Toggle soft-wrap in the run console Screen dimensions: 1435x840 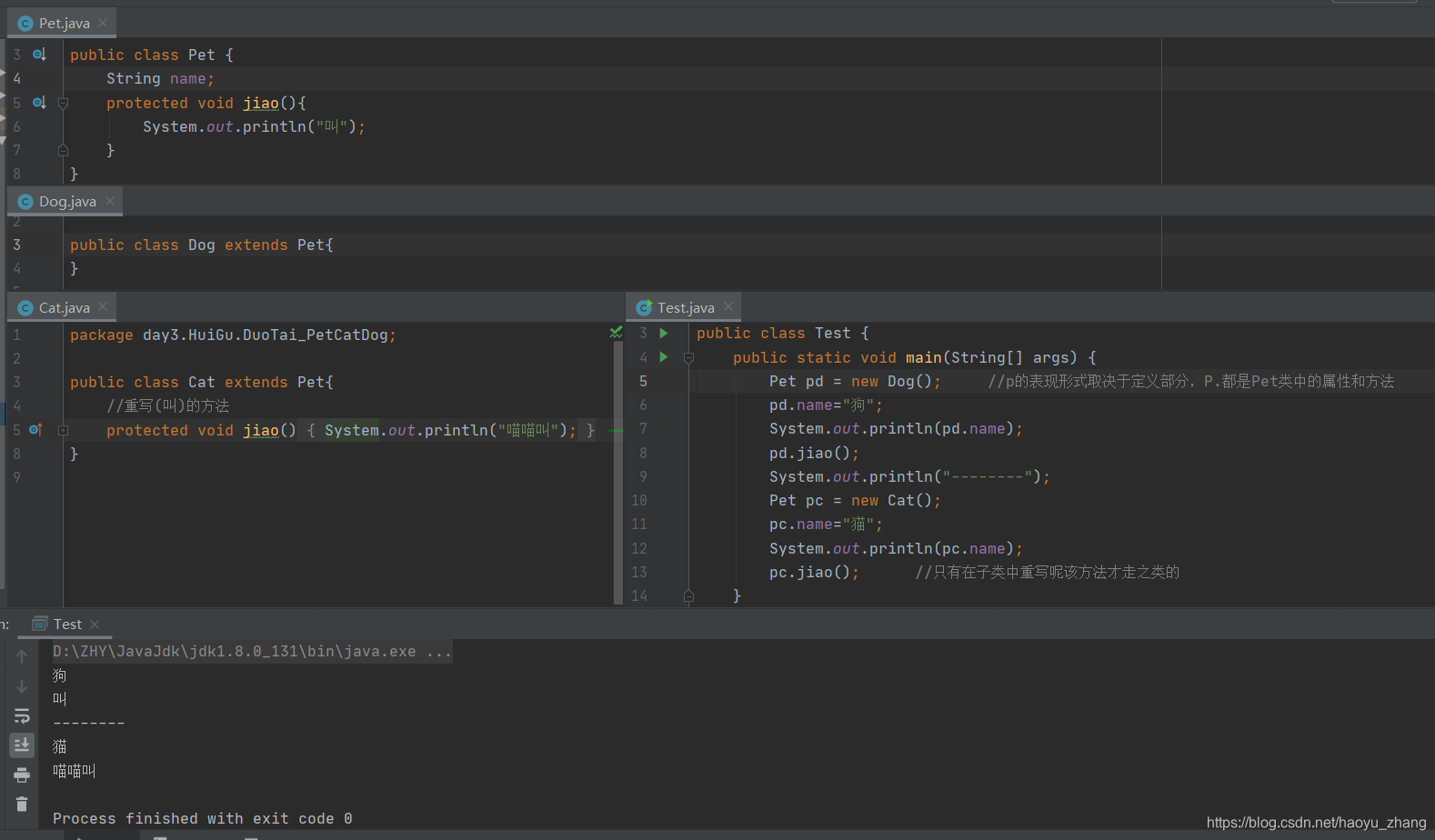point(22,716)
